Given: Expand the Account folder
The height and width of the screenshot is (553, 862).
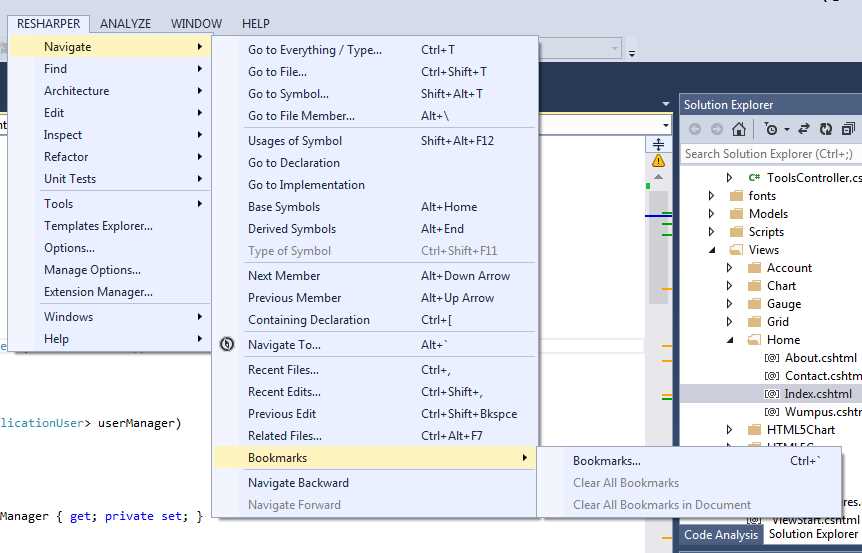Looking at the screenshot, I should 730,268.
